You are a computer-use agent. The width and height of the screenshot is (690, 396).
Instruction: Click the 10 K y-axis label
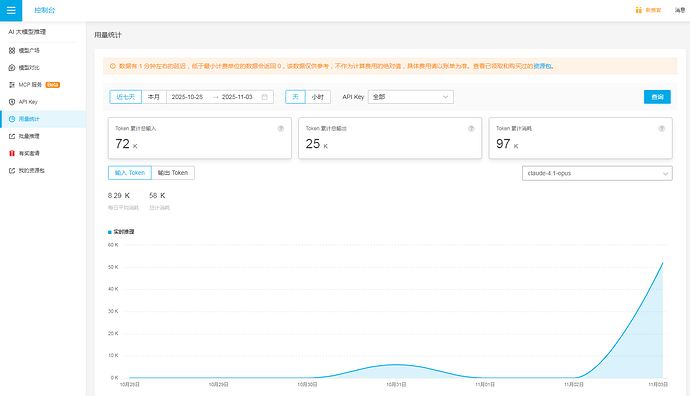pos(113,356)
